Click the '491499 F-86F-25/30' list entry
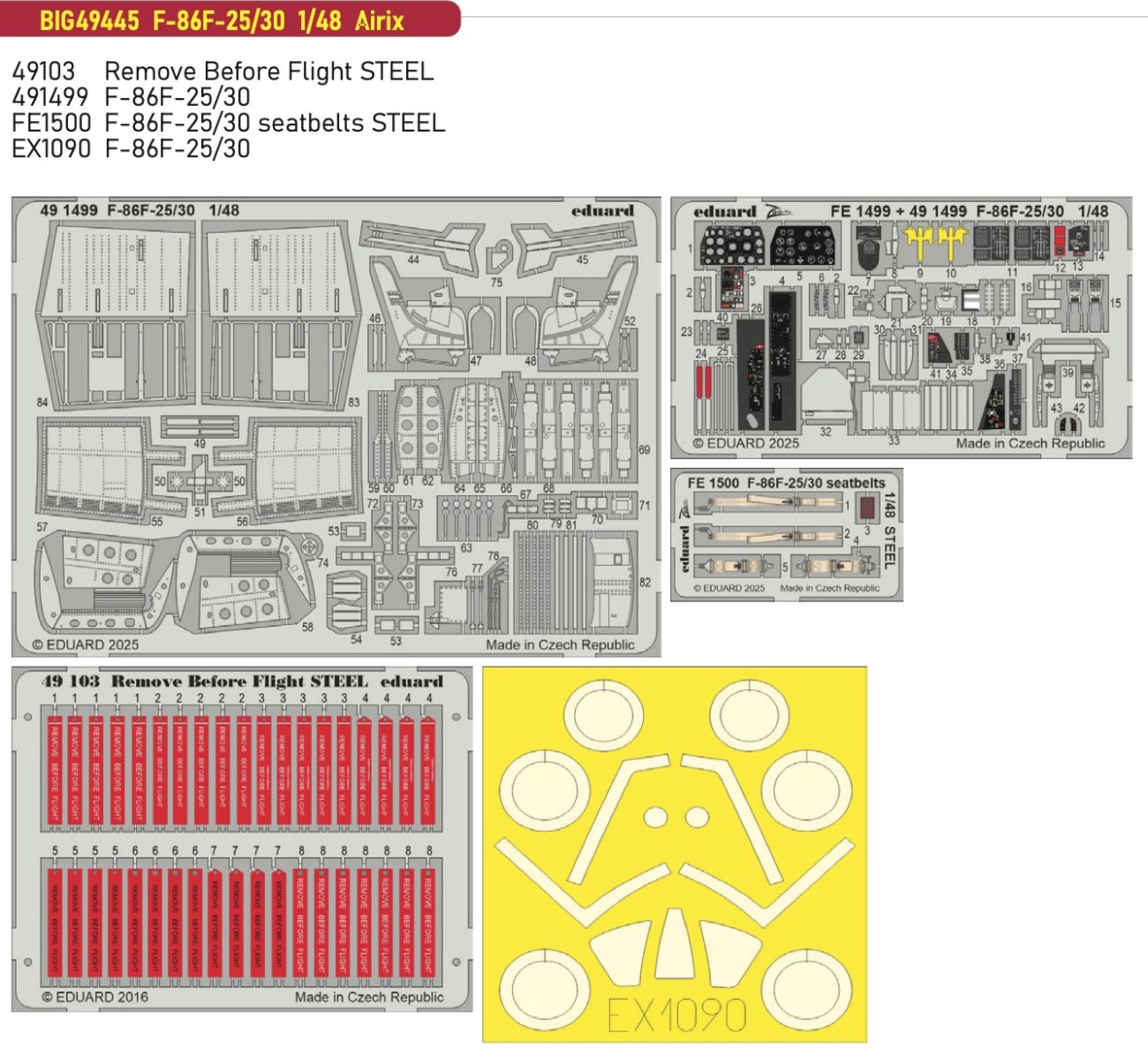 (x=131, y=97)
